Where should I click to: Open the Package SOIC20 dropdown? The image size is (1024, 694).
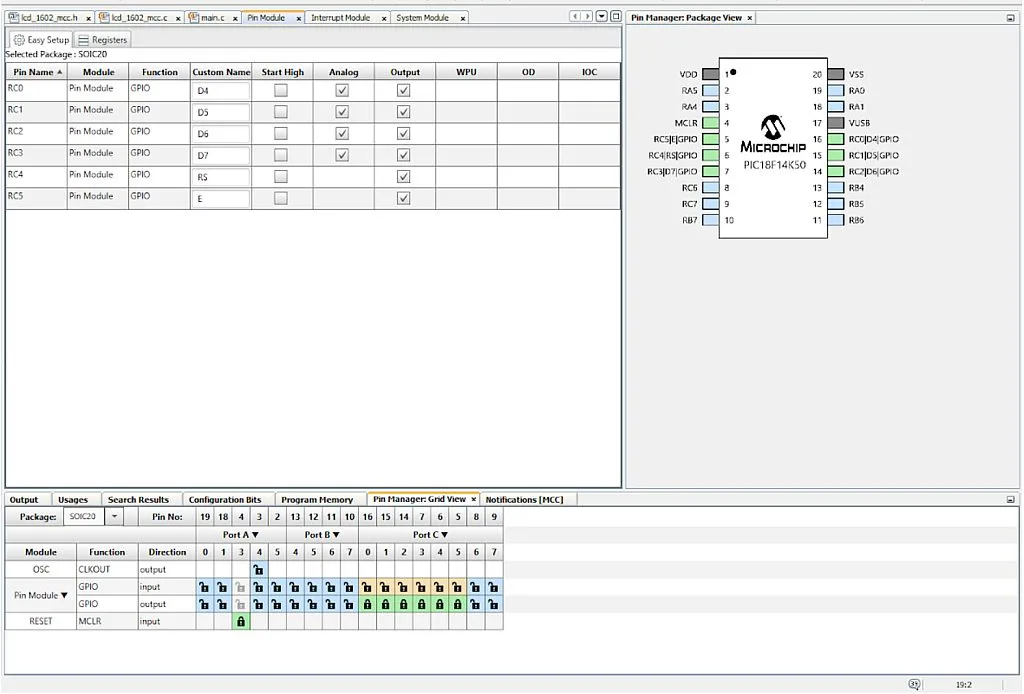(114, 517)
